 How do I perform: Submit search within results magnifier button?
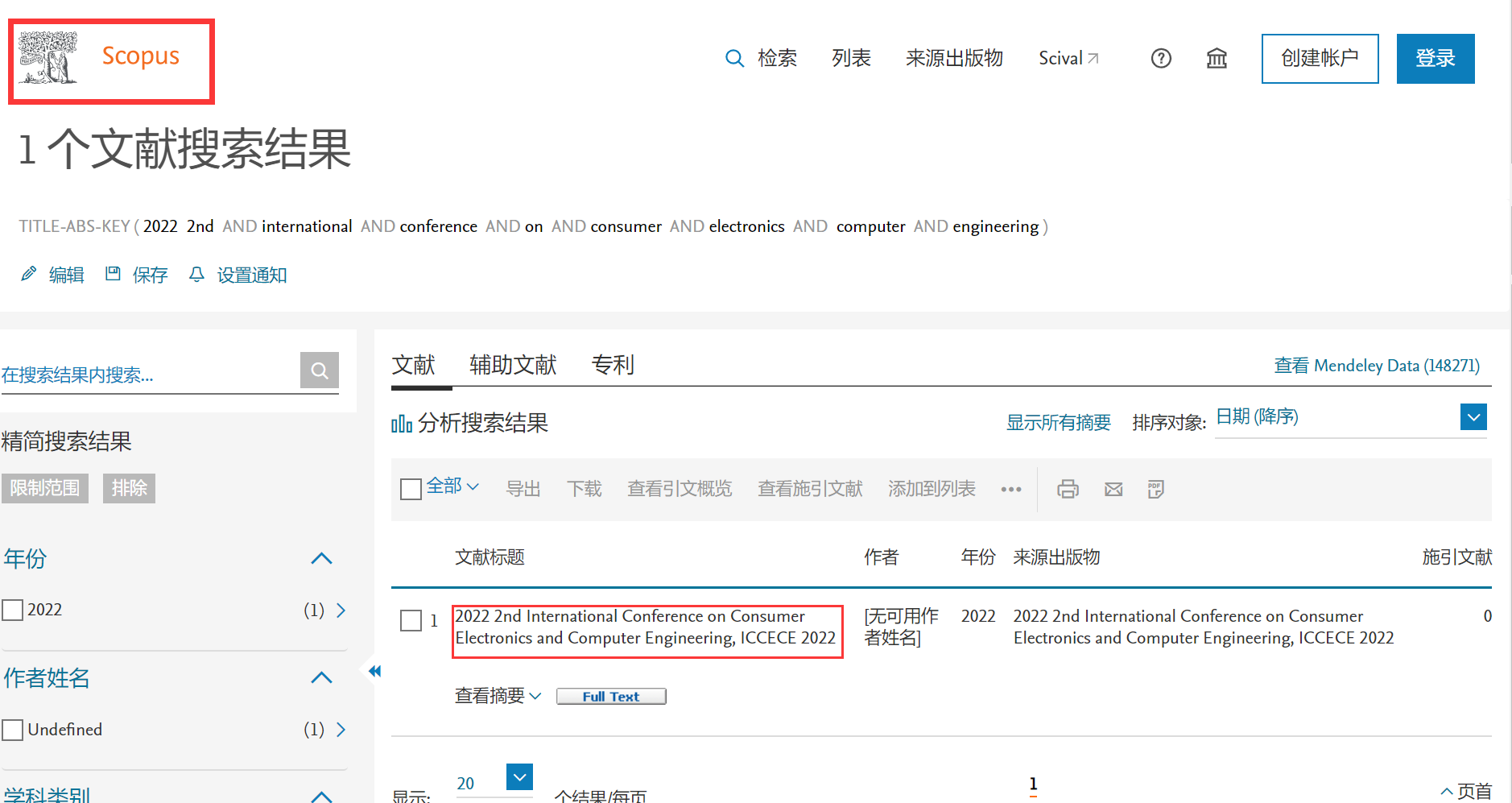point(320,370)
